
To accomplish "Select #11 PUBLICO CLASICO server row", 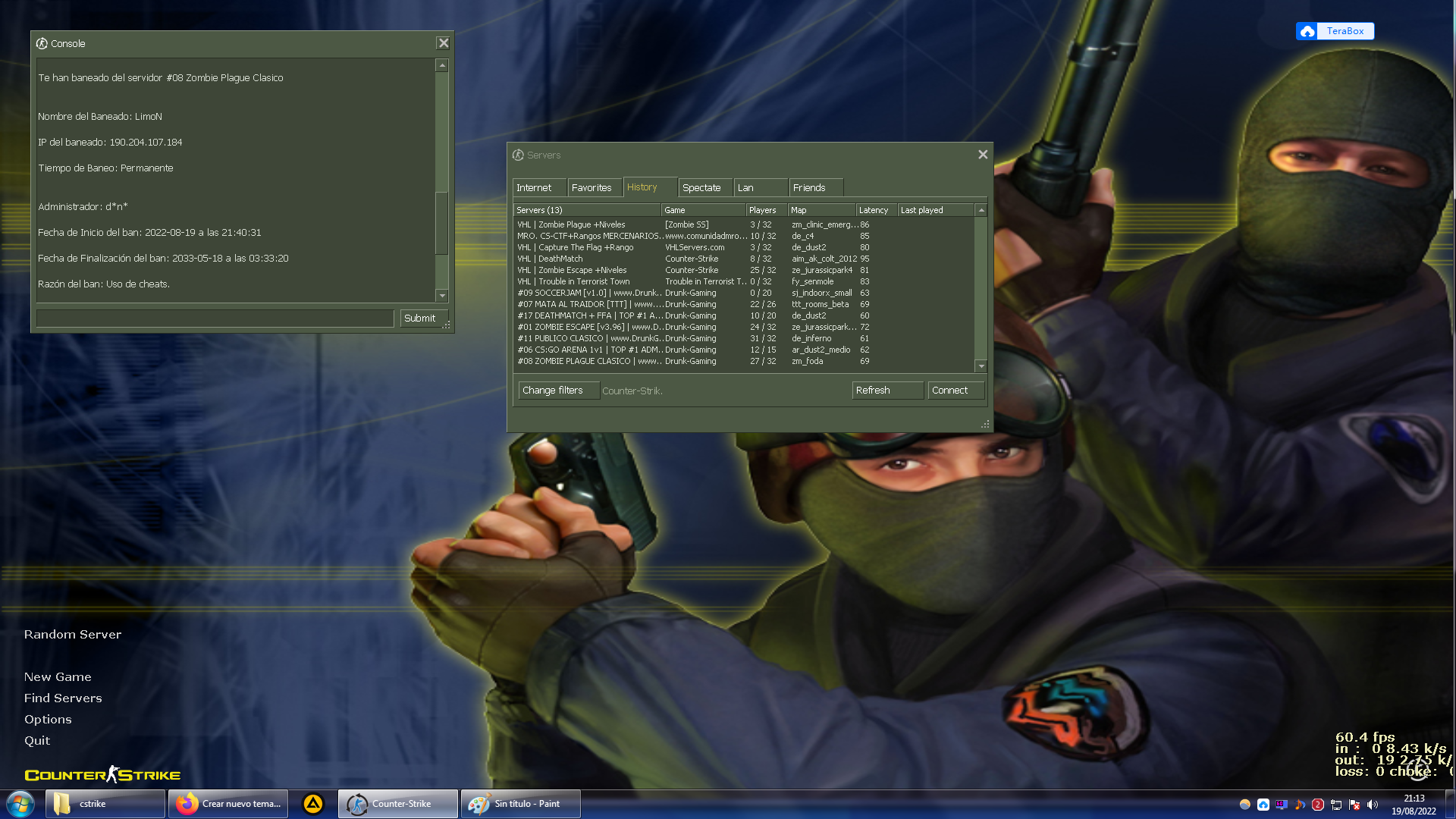I will [x=743, y=338].
